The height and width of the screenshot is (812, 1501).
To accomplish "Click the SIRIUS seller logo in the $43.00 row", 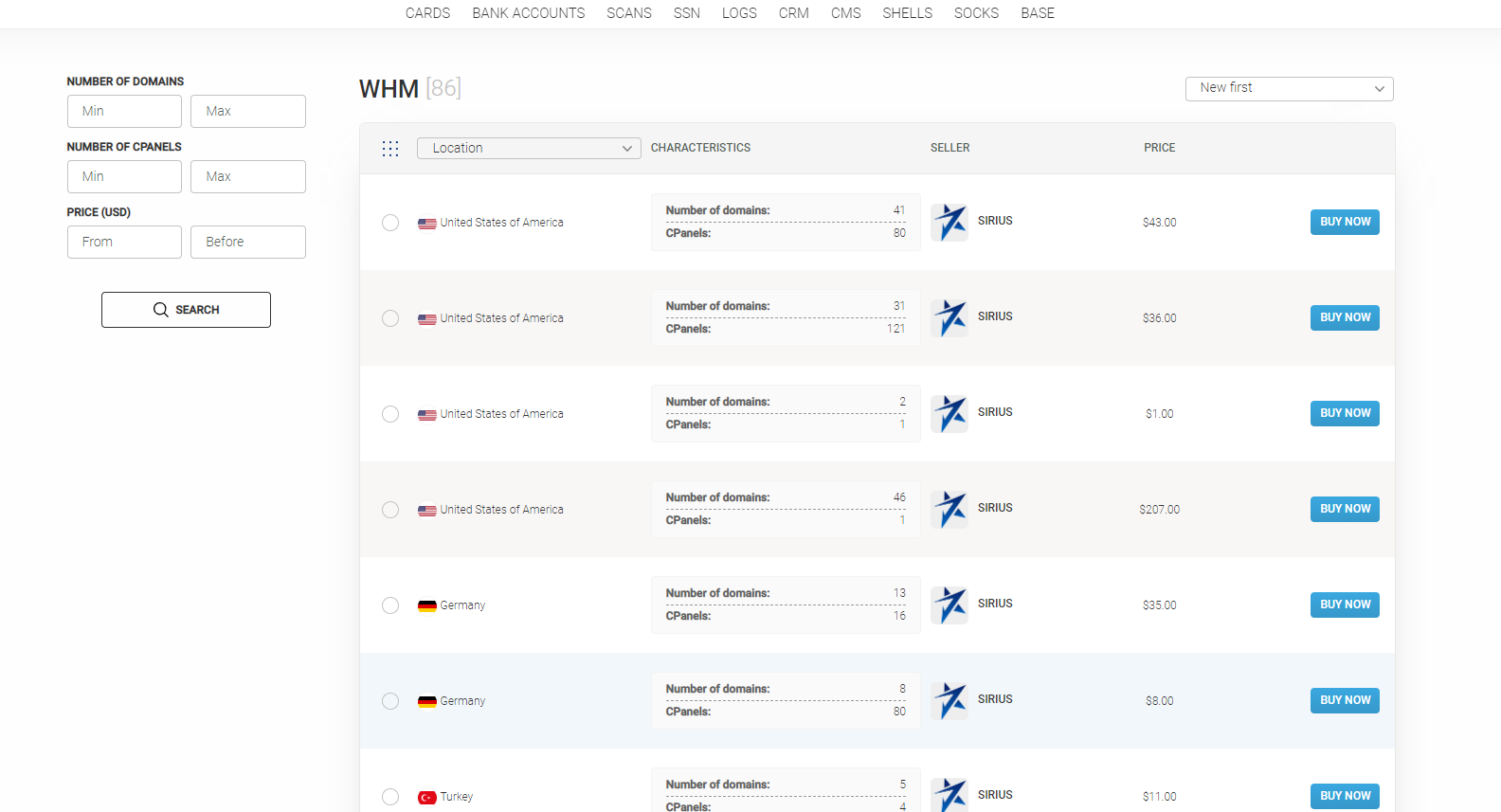I will click(949, 223).
